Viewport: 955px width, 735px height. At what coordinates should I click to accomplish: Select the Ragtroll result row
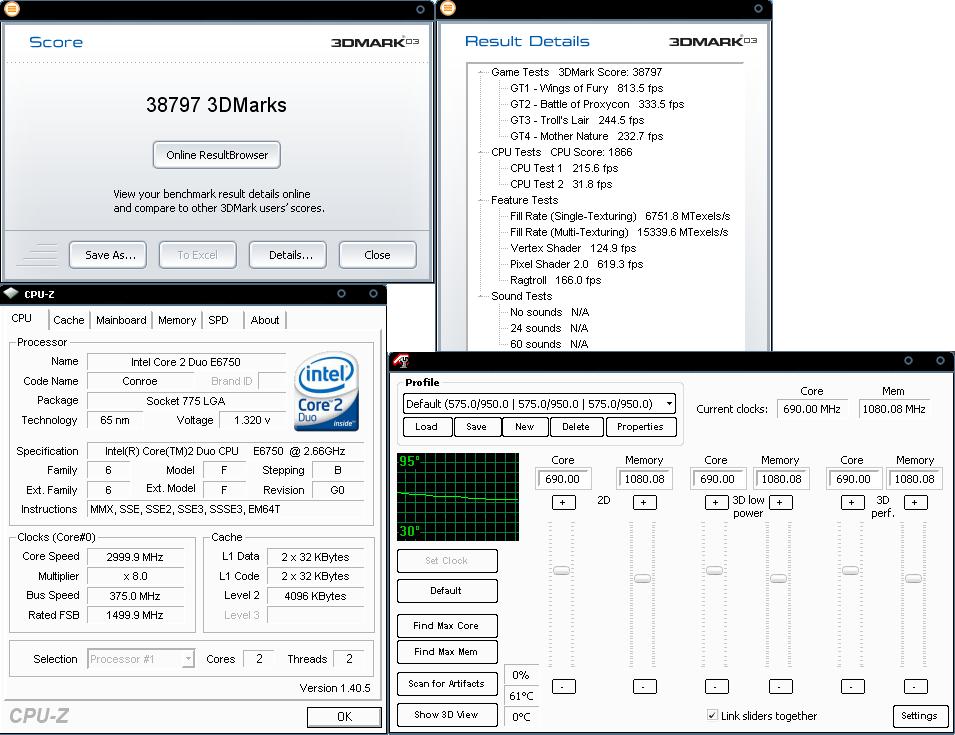(x=555, y=280)
